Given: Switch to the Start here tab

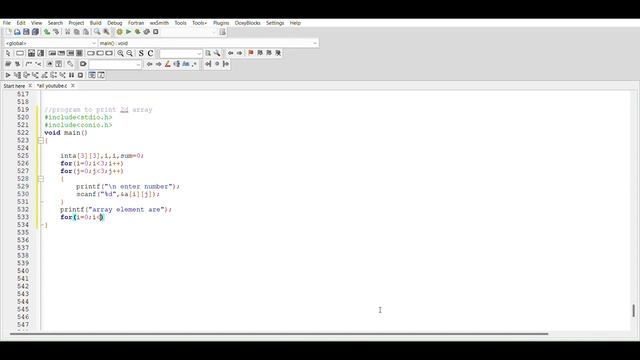Looking at the screenshot, I should pyautogui.click(x=14, y=86).
